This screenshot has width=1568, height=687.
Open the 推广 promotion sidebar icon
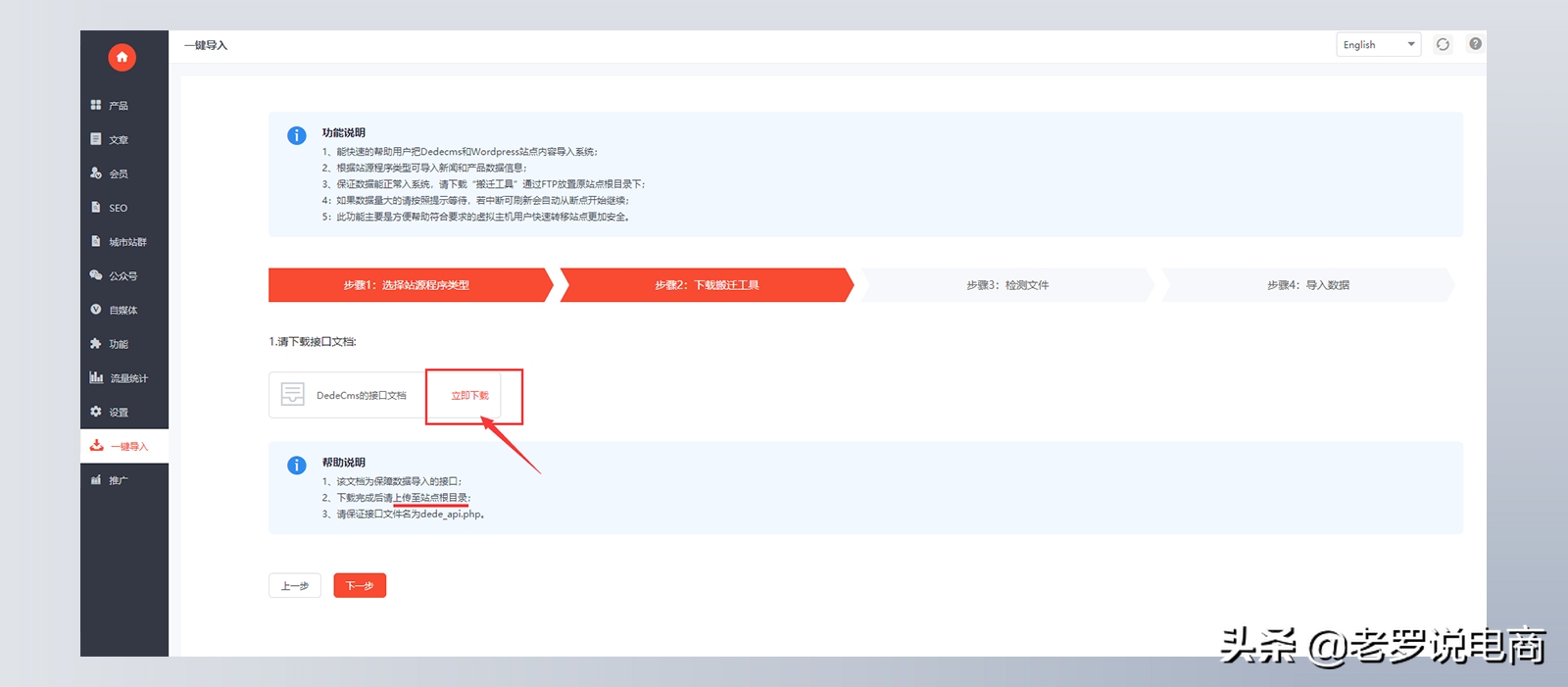pyautogui.click(x=96, y=480)
